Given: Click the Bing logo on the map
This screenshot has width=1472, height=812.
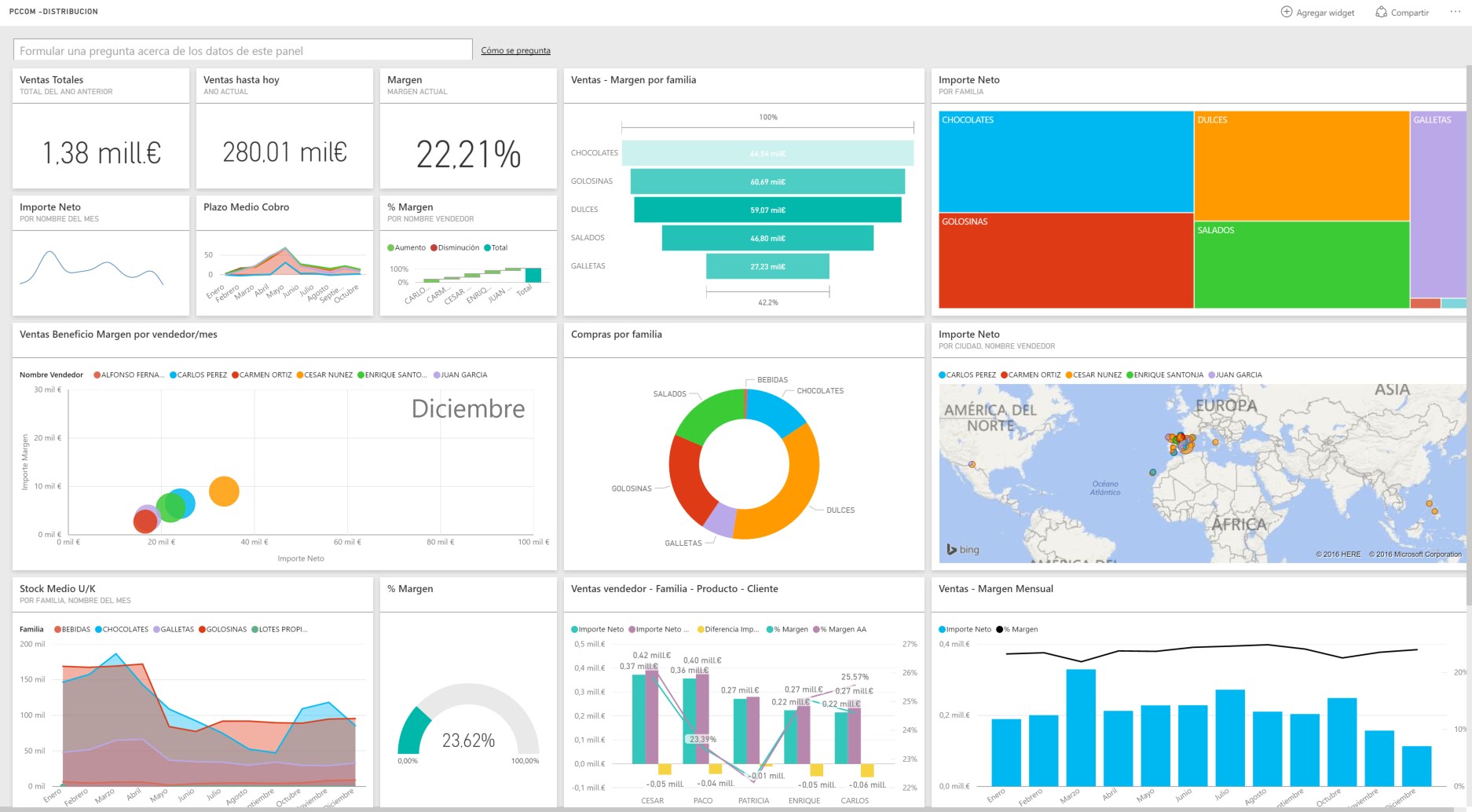Looking at the screenshot, I should [x=963, y=550].
